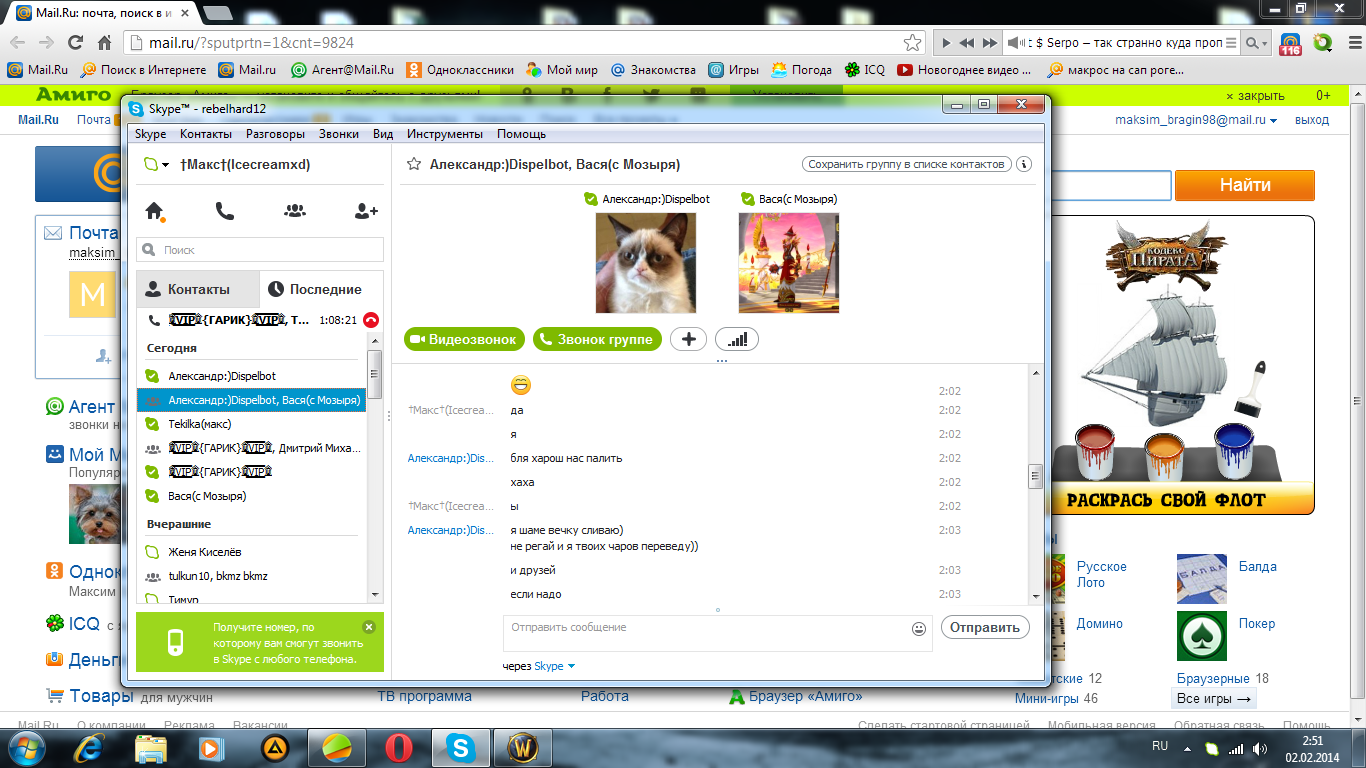Open Инструменты menu
1366x768 pixels.
coord(445,134)
